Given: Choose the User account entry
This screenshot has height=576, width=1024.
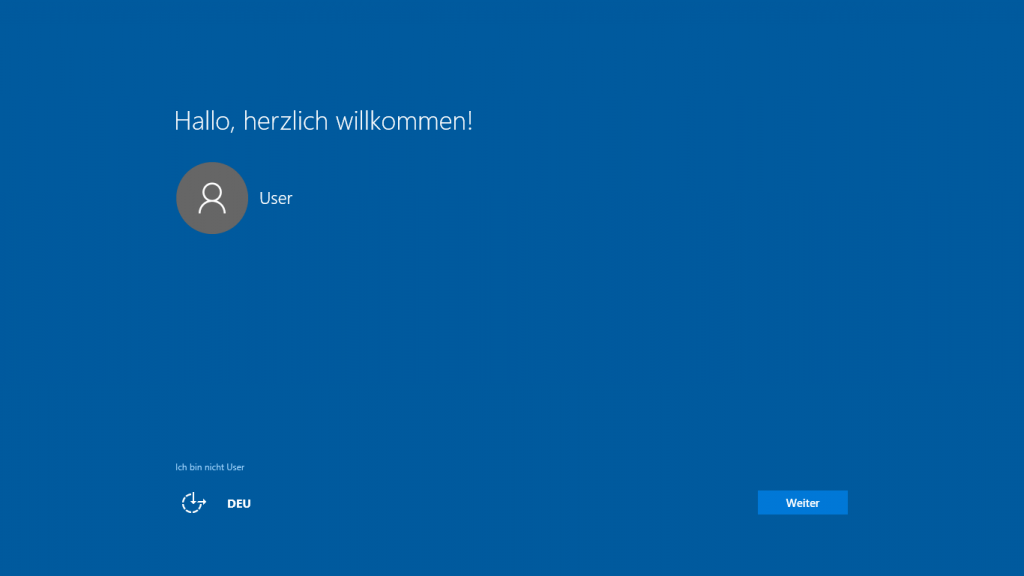Looking at the screenshot, I should [x=276, y=198].
